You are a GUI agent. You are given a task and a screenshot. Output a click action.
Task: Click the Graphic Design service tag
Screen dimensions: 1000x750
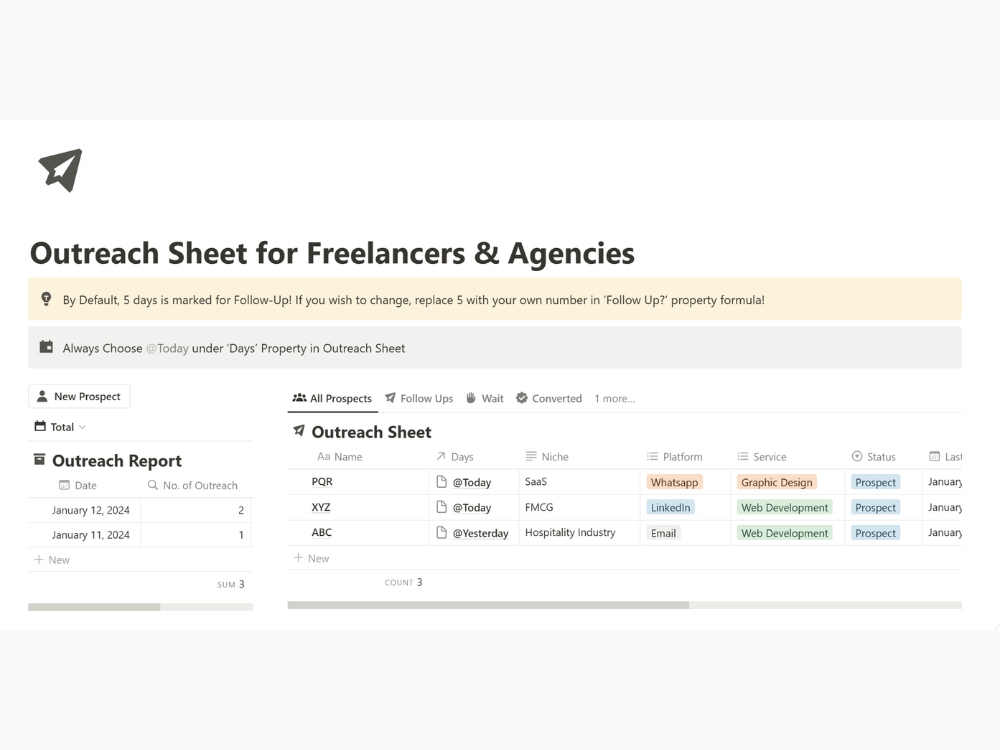[x=777, y=482]
